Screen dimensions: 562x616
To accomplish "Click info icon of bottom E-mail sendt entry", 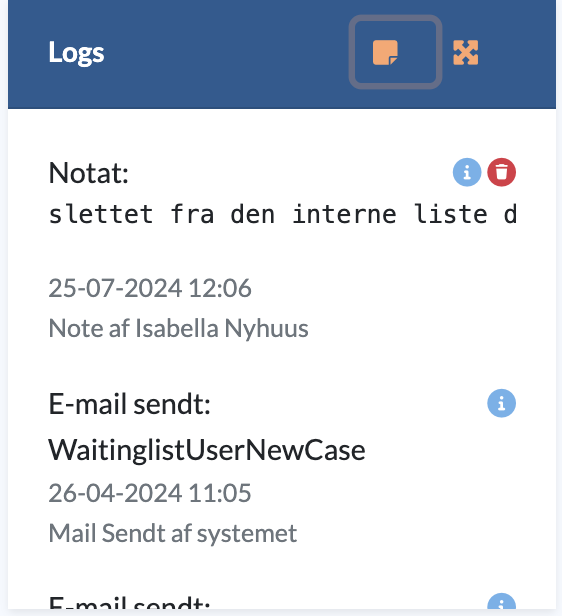I will click(x=502, y=604).
